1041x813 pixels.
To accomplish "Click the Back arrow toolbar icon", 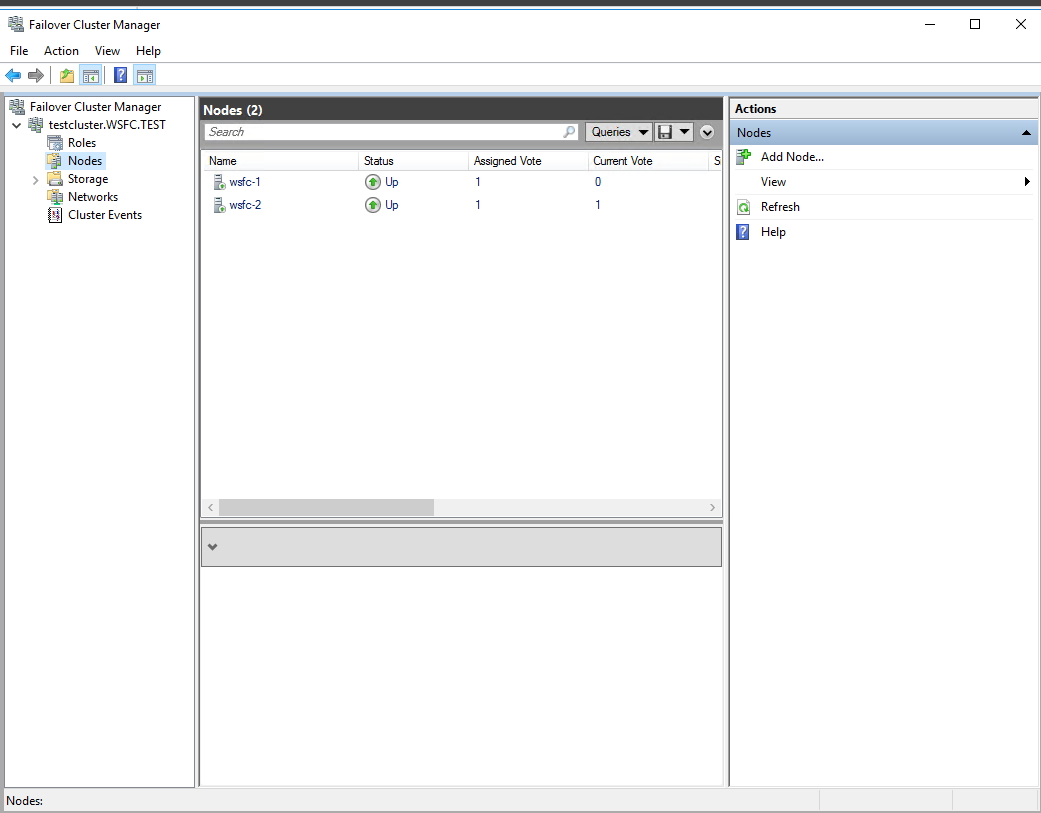I will click(x=13, y=75).
